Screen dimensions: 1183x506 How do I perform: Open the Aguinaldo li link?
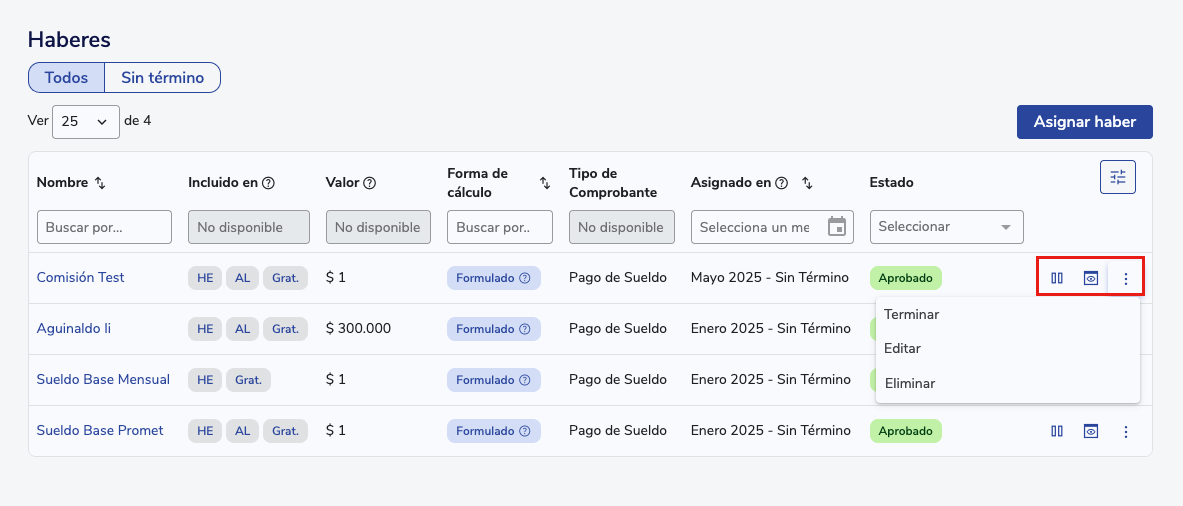(74, 328)
